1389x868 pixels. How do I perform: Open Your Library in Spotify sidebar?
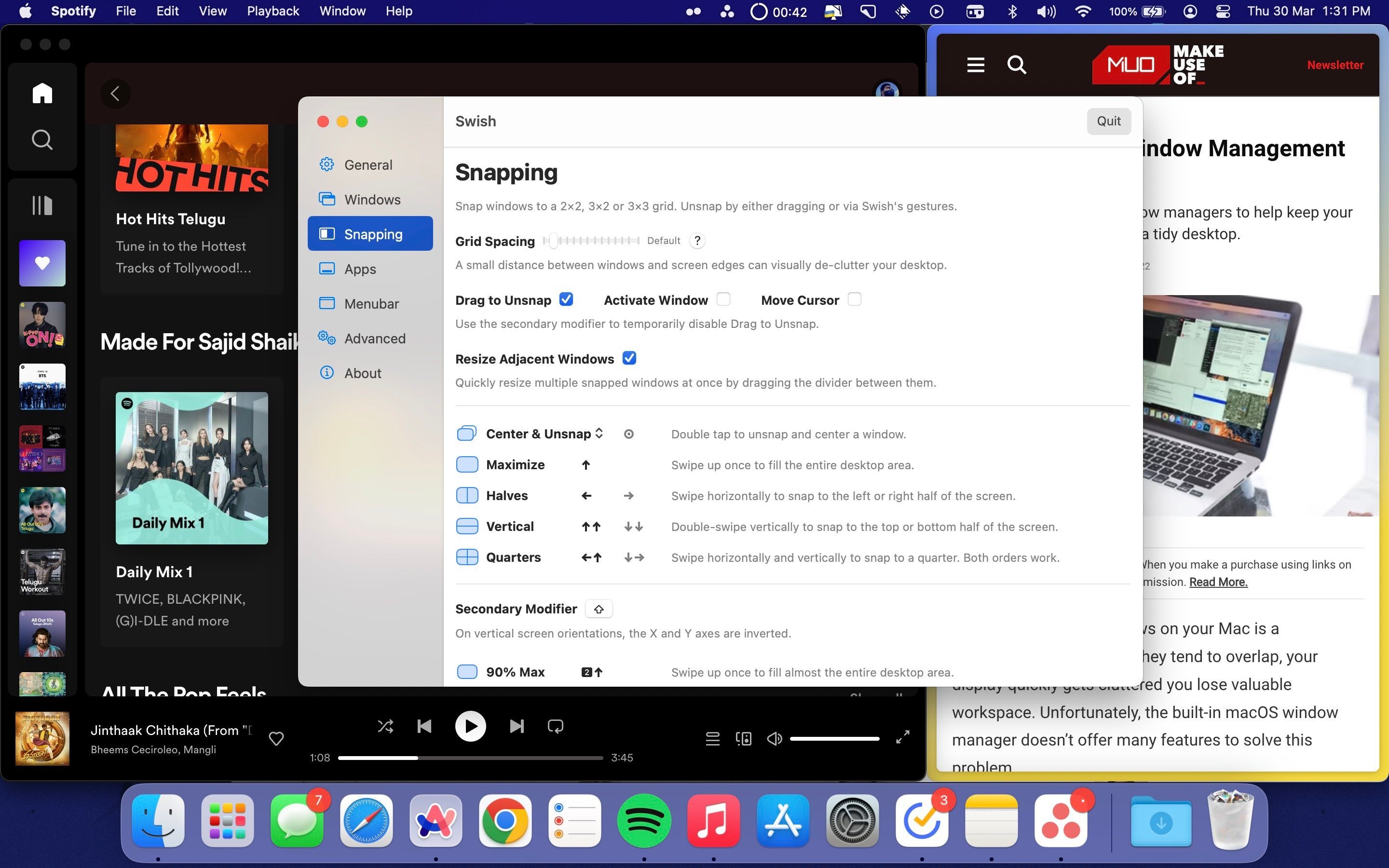(42, 205)
